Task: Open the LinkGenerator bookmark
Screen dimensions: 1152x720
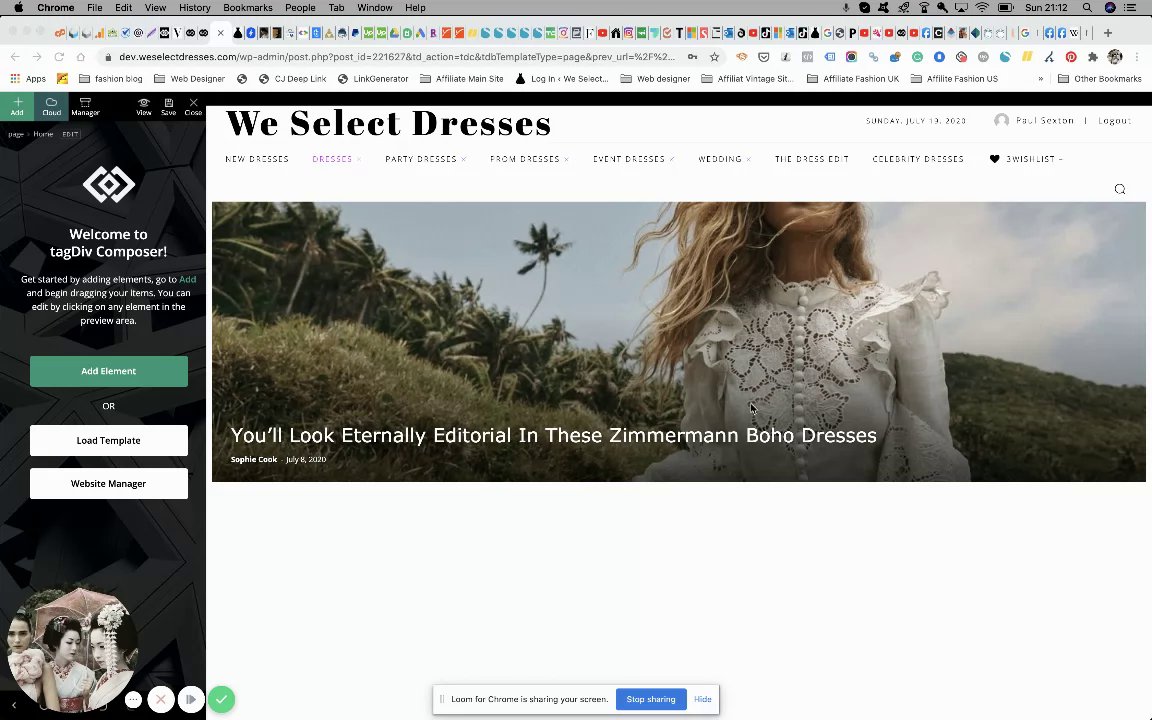Action: pyautogui.click(x=372, y=79)
